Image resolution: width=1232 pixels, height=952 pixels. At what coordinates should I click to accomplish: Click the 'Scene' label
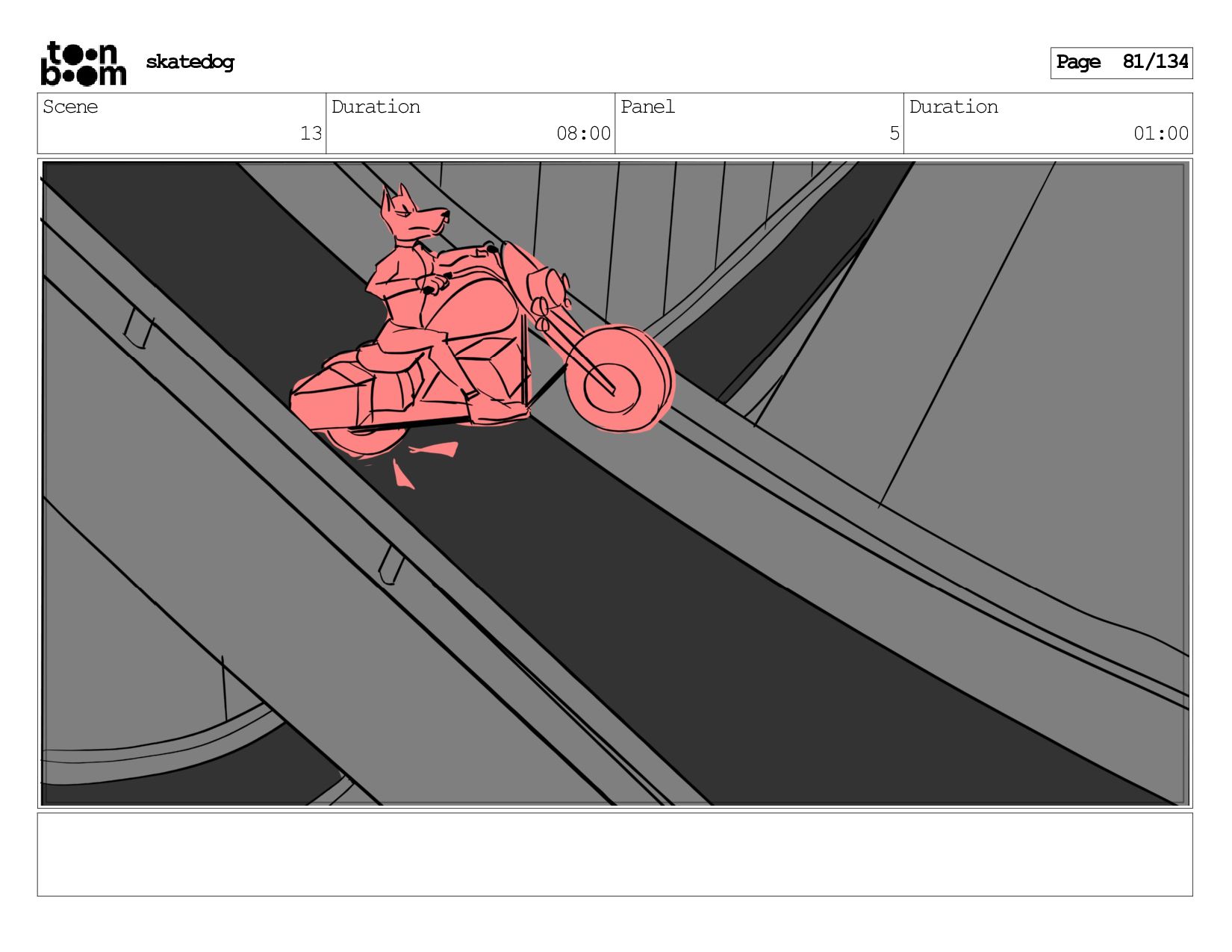(70, 107)
